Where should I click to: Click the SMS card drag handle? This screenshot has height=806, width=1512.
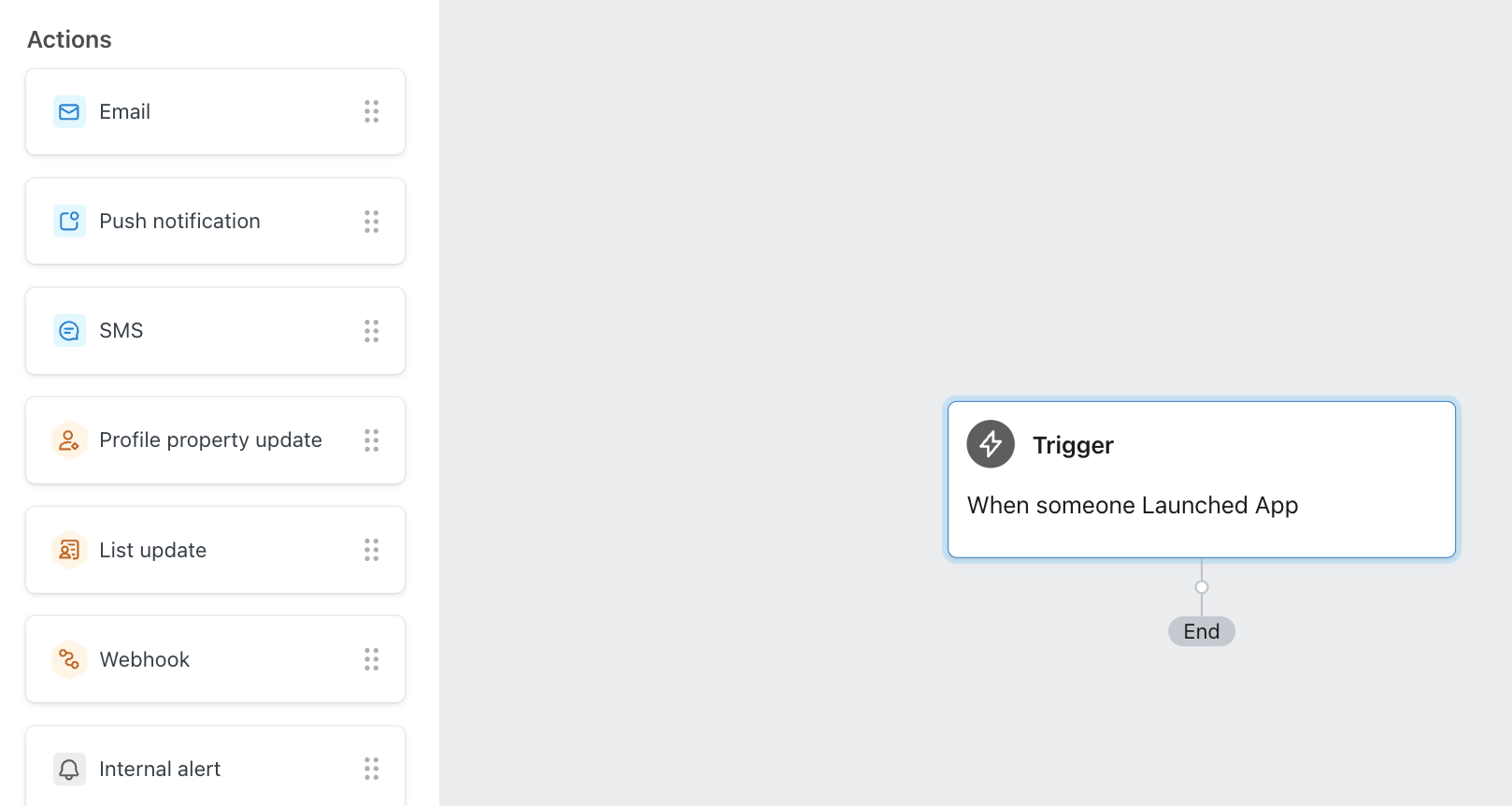pyautogui.click(x=371, y=331)
